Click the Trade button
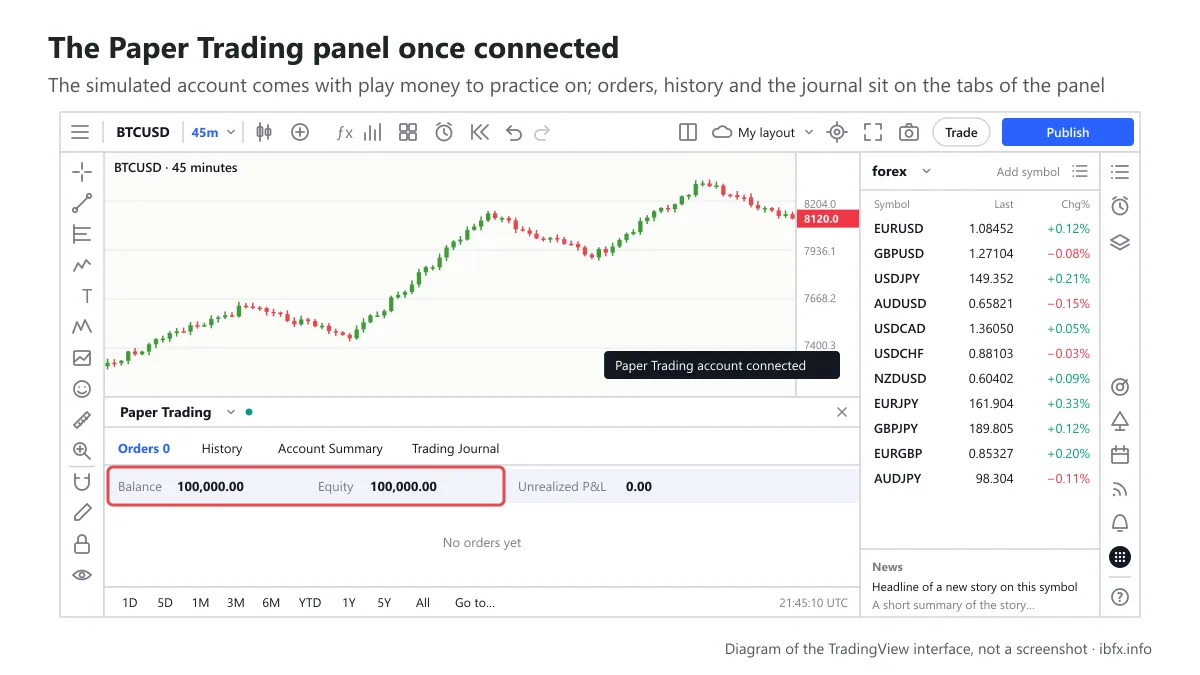 pyautogui.click(x=961, y=132)
